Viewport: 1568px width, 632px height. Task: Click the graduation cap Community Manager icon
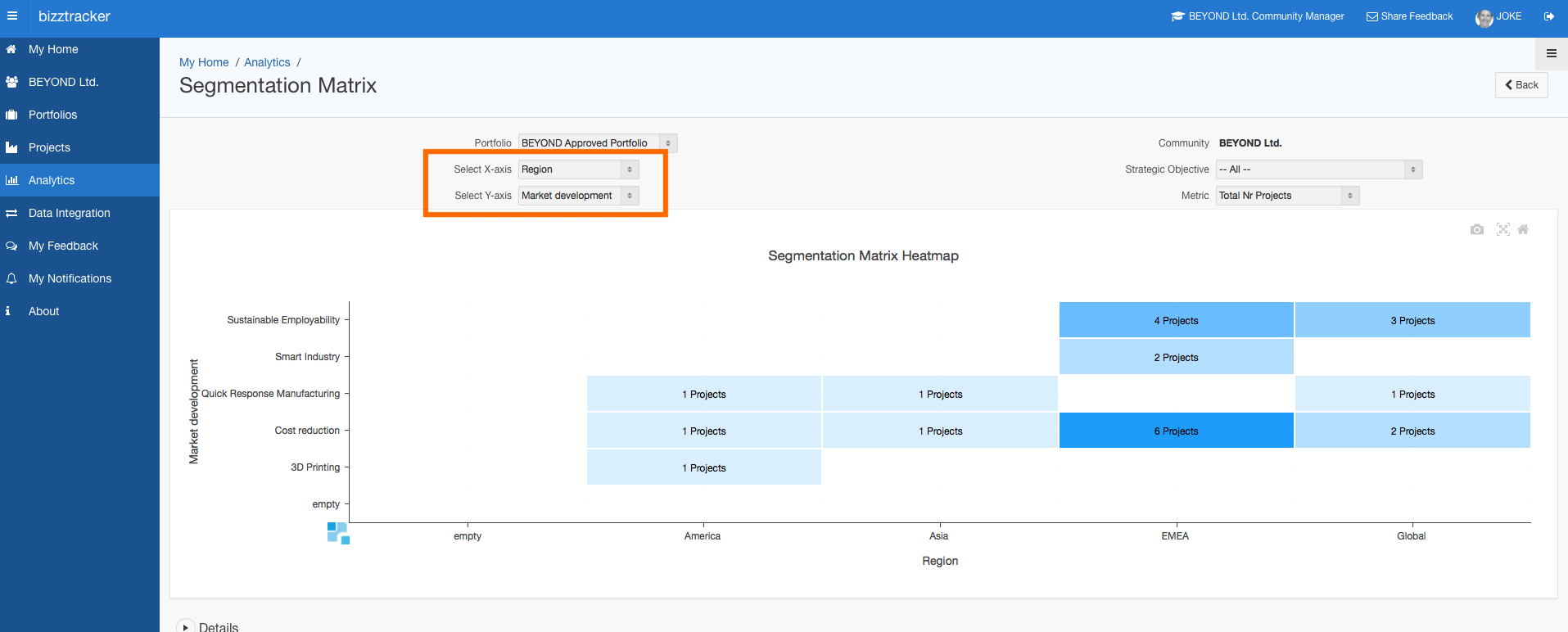(1177, 16)
